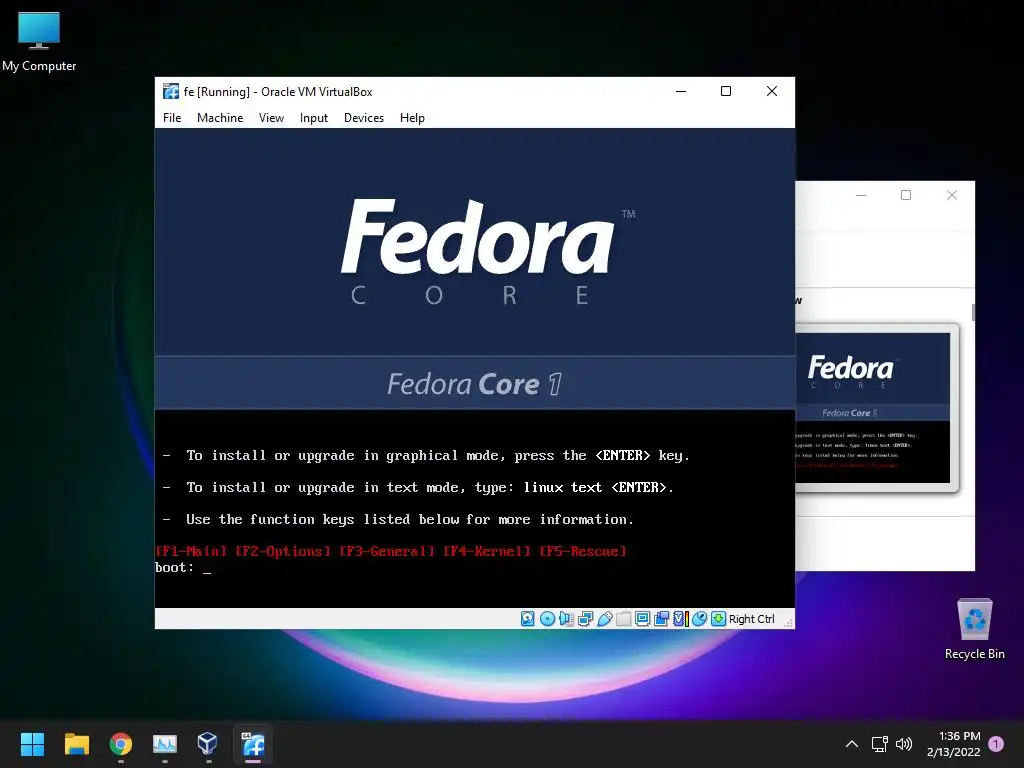
Task: Click the CPU virtualization indicator icon
Action: pyautogui.click(x=680, y=618)
